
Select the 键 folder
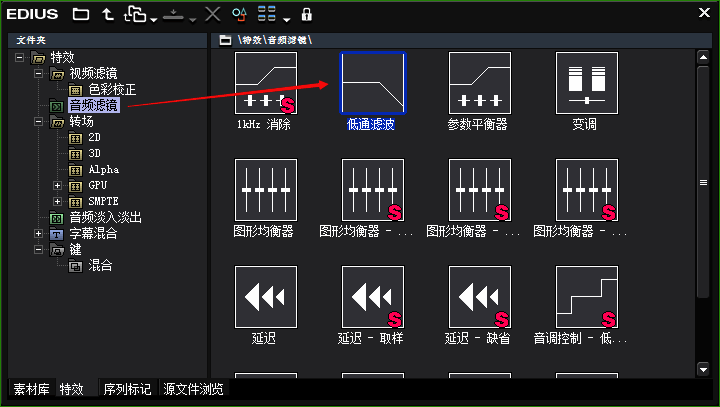pos(75,249)
